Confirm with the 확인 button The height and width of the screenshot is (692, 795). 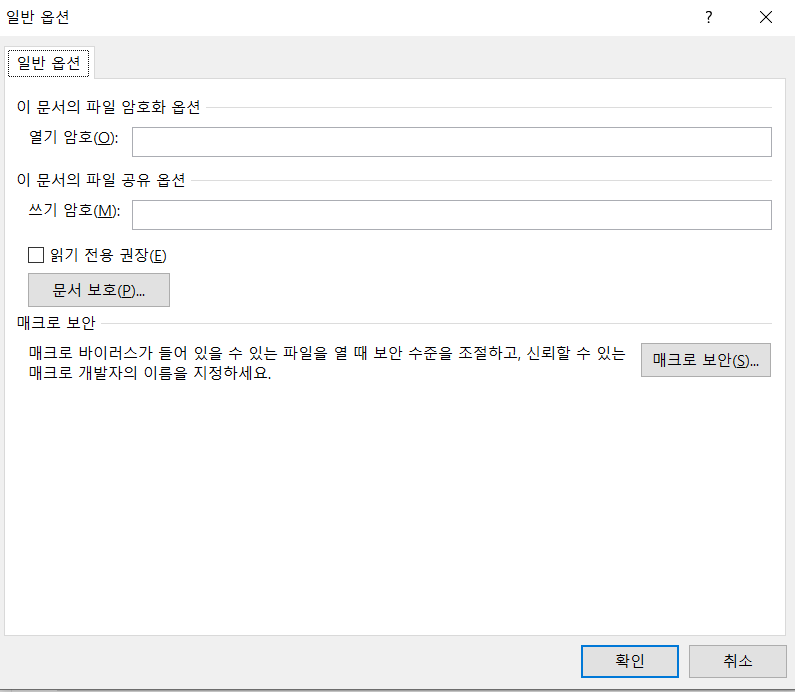(x=630, y=661)
